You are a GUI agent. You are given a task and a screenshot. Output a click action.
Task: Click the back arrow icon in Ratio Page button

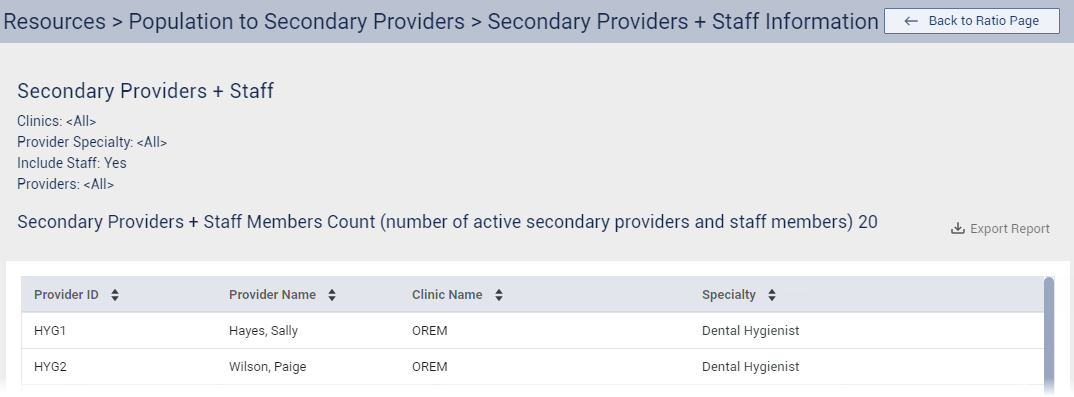tap(911, 21)
